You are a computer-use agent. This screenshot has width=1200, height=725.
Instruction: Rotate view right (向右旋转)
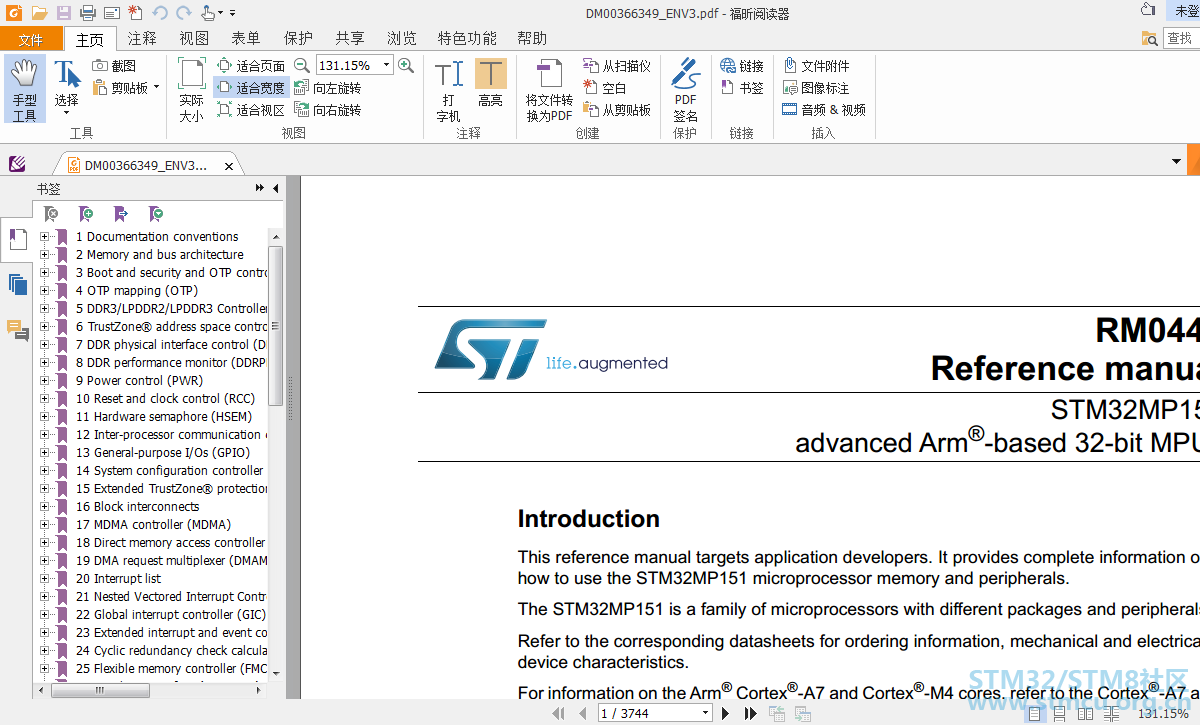327,110
